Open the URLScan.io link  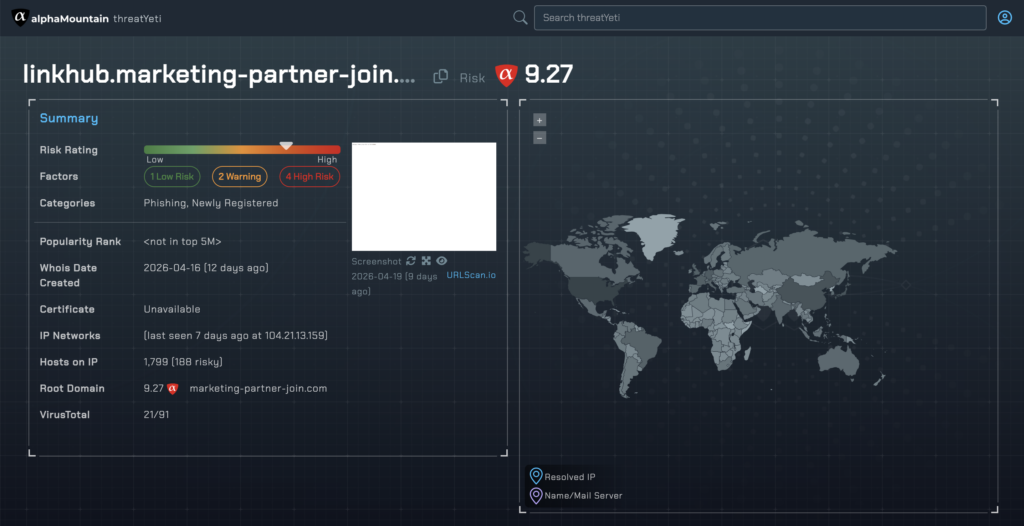[471, 275]
